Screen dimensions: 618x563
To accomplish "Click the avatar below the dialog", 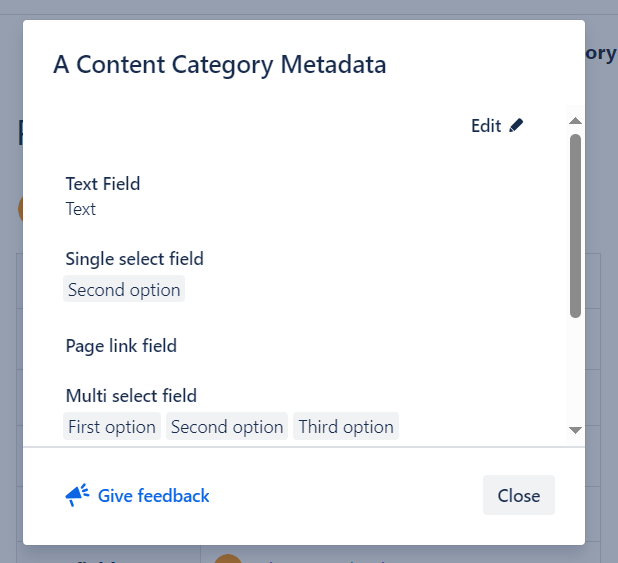I will [228, 557].
